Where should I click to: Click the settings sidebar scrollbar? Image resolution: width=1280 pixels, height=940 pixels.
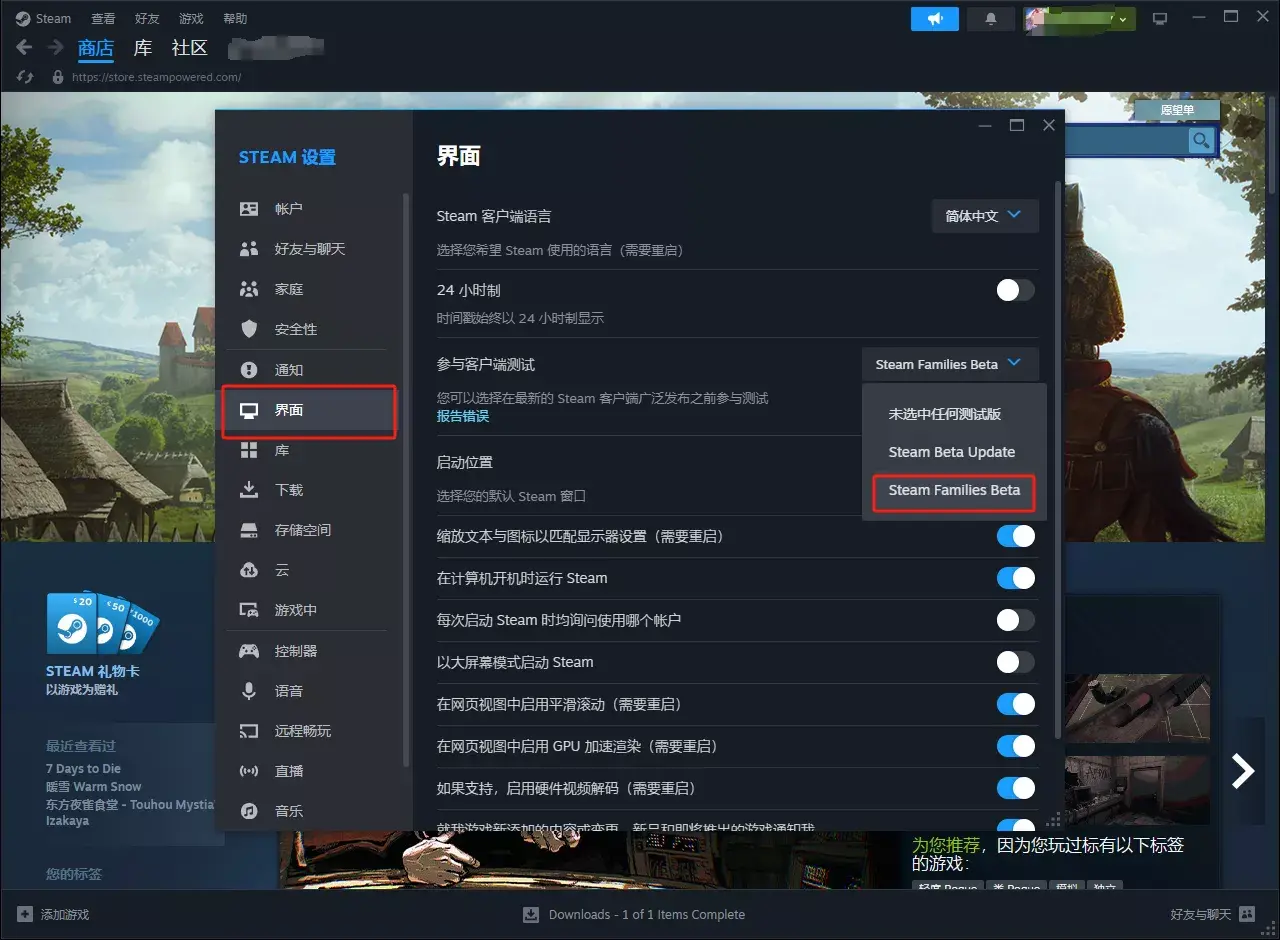coord(405,480)
